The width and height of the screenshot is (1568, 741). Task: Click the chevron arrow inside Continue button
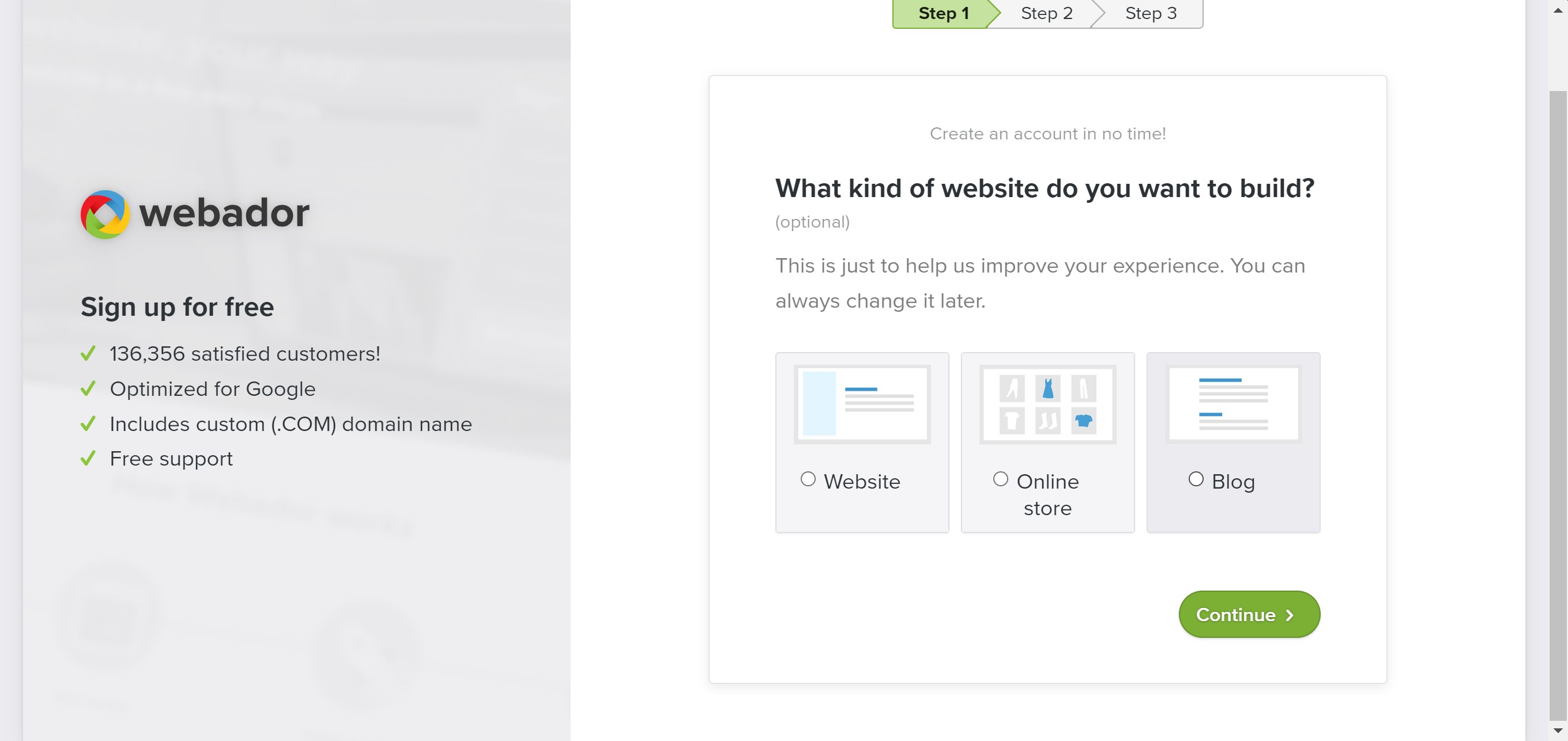pos(1289,615)
